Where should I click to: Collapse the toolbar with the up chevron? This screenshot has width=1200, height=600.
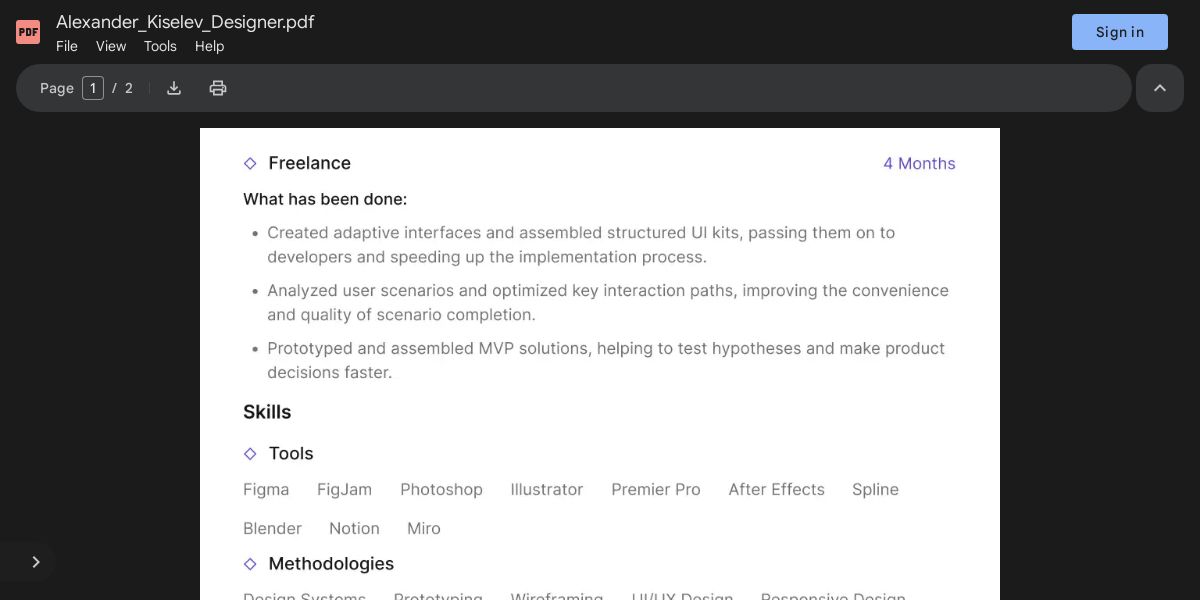(1160, 88)
